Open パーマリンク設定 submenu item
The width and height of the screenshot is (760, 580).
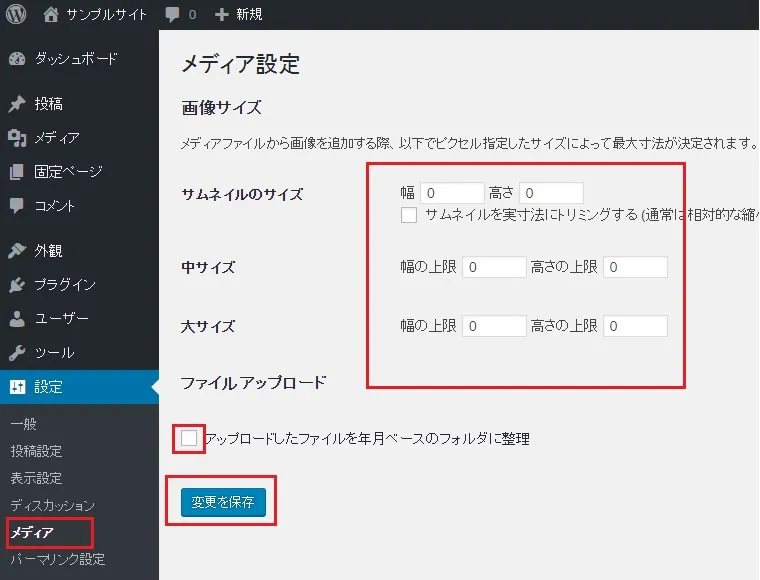tap(57, 559)
